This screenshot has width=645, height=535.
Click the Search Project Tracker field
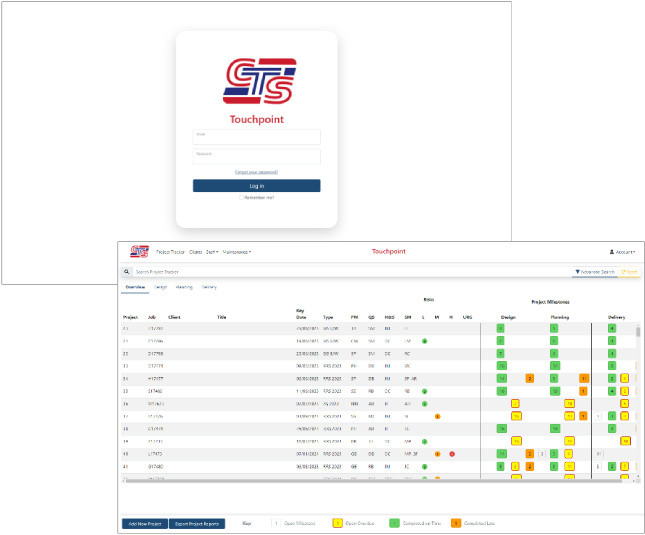pos(352,272)
